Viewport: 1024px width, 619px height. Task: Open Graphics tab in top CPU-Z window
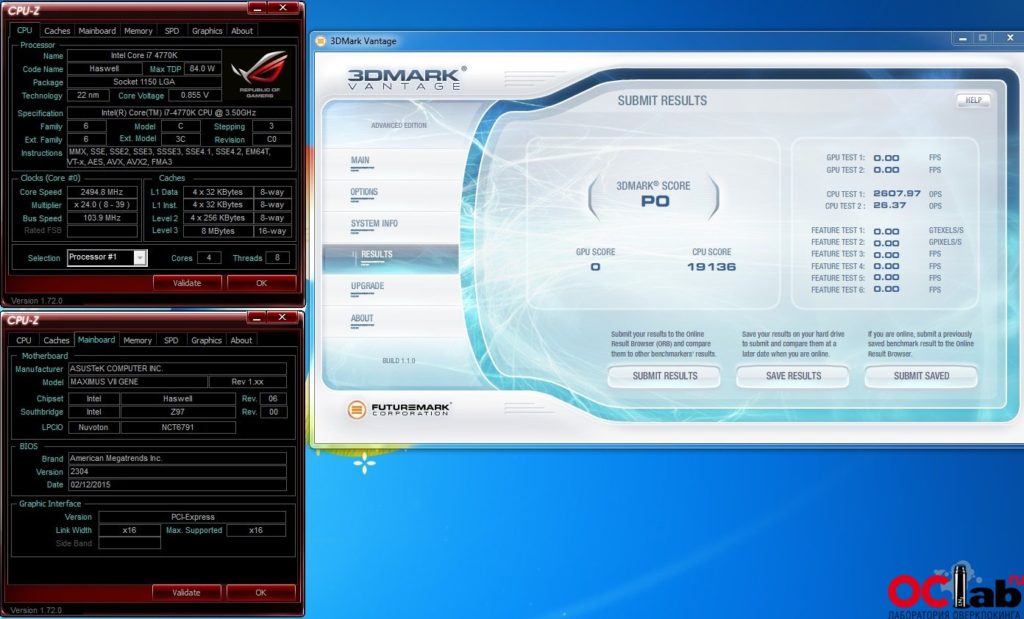(x=207, y=31)
